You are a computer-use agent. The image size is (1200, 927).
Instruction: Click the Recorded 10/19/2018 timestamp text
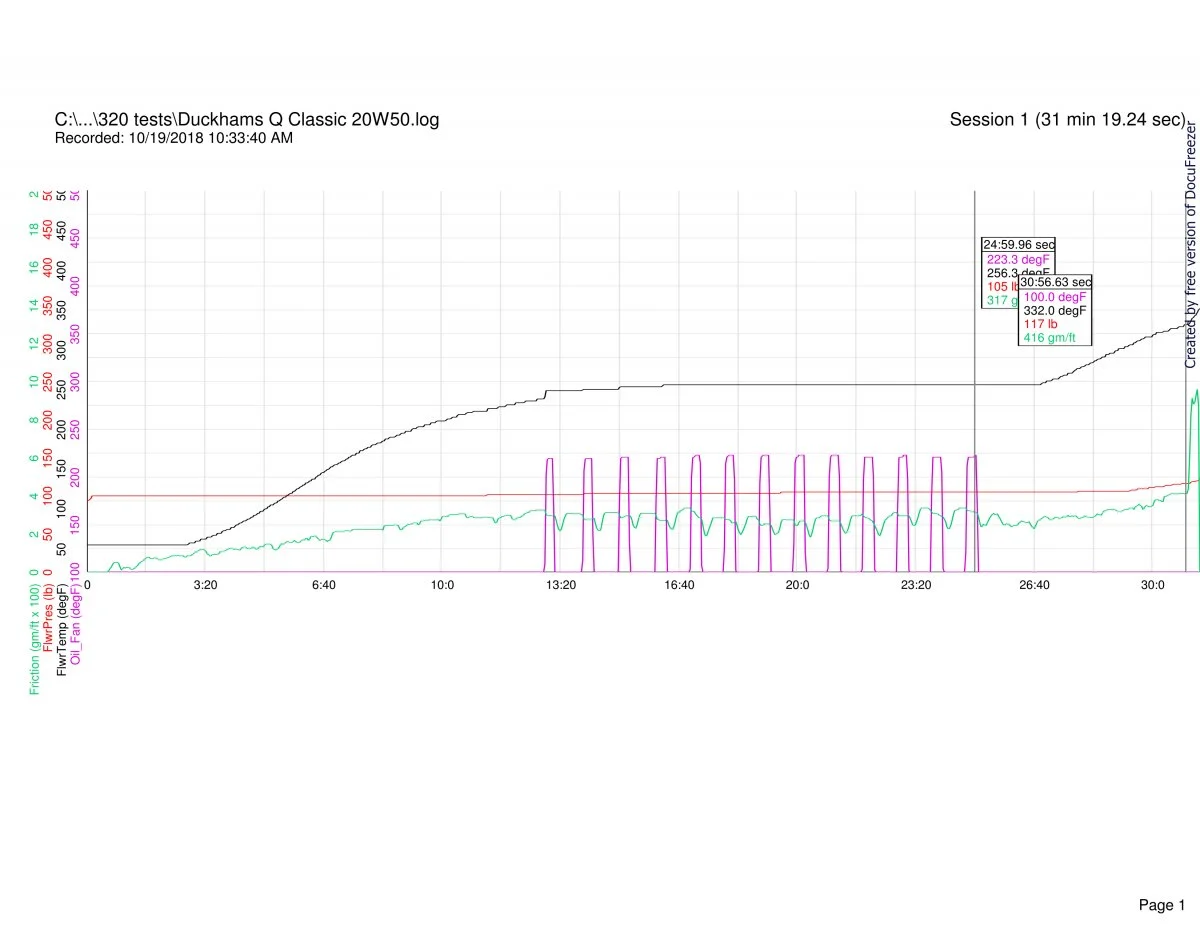pos(173,139)
